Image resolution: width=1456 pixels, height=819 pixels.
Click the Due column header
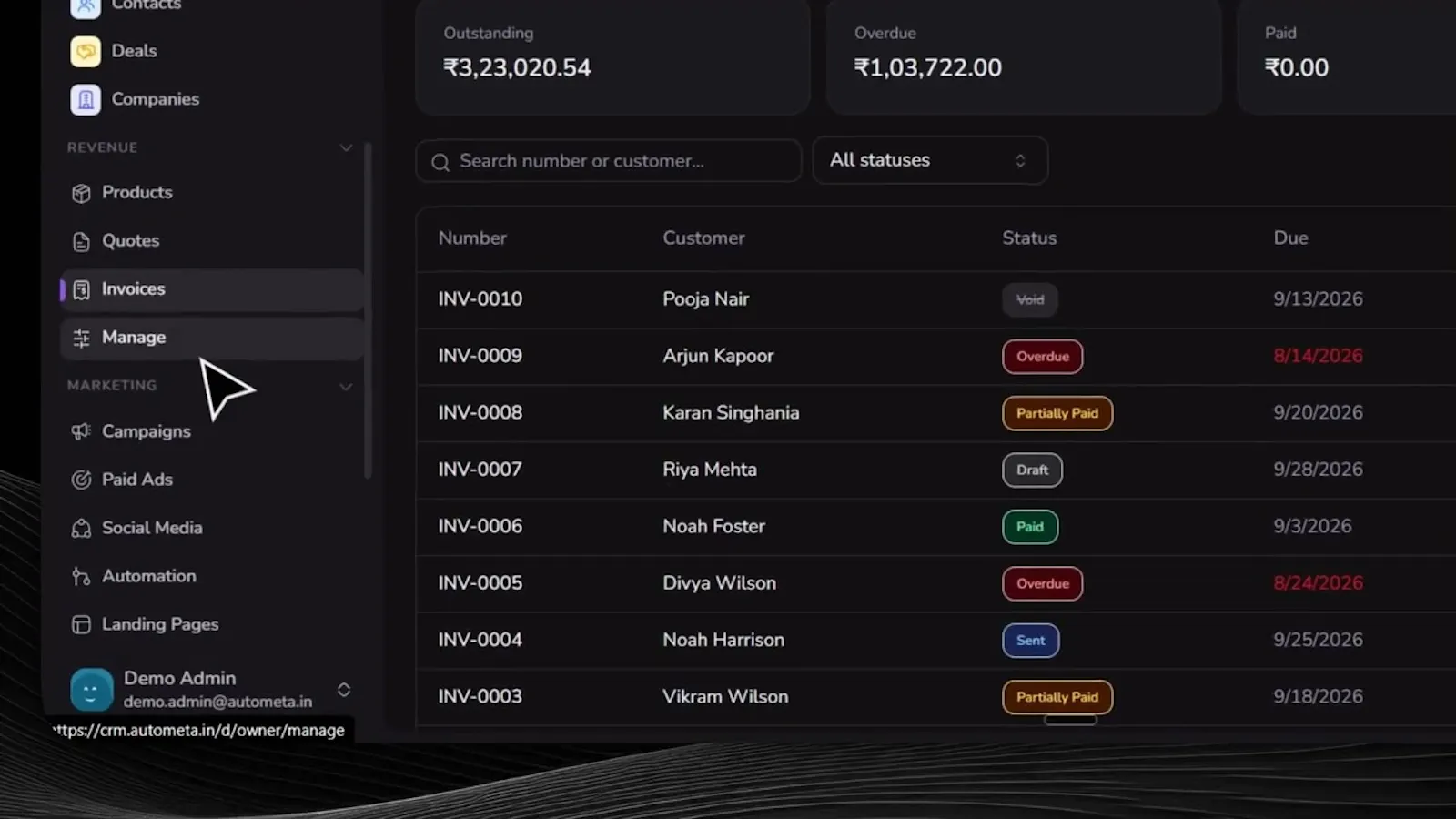(x=1290, y=238)
